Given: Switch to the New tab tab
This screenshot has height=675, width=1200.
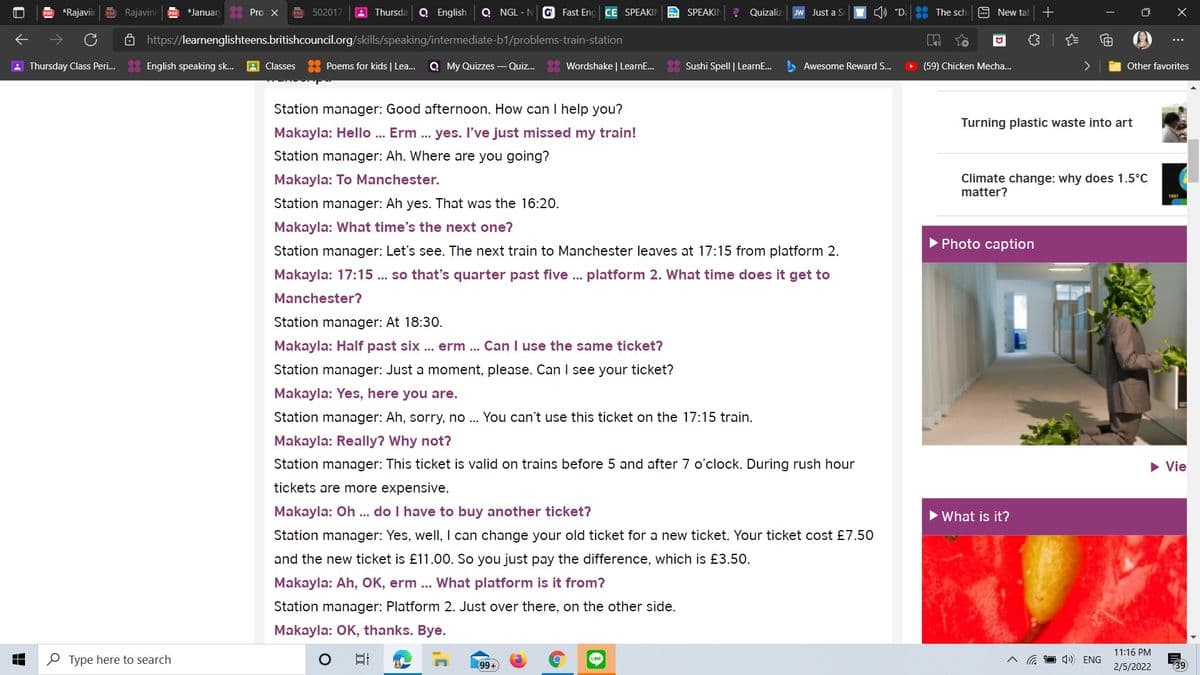Looking at the screenshot, I should click(x=1004, y=12).
